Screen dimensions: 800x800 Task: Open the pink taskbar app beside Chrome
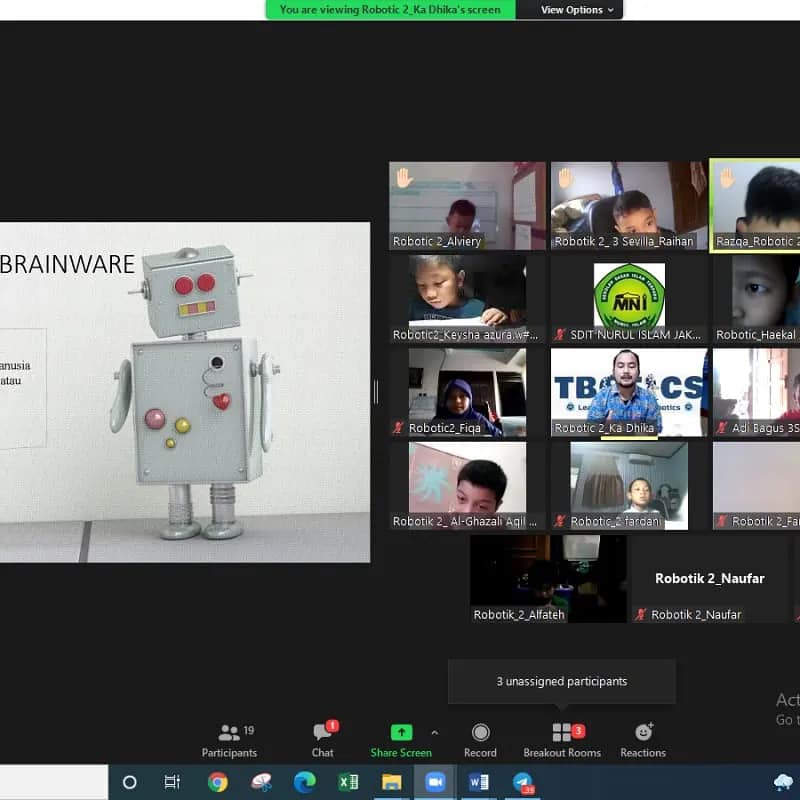[x=261, y=782]
